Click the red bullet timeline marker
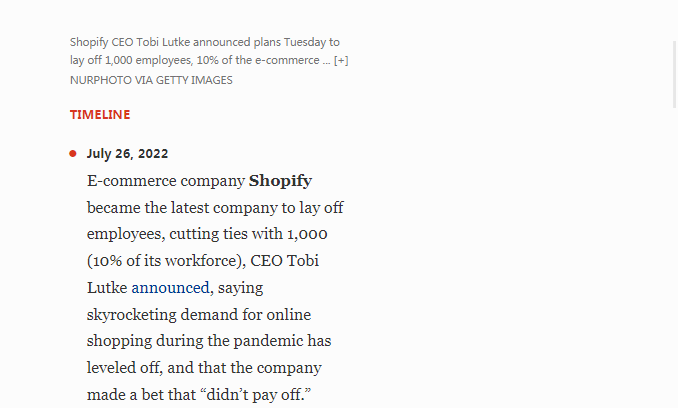The height and width of the screenshot is (408, 678). 73,153
